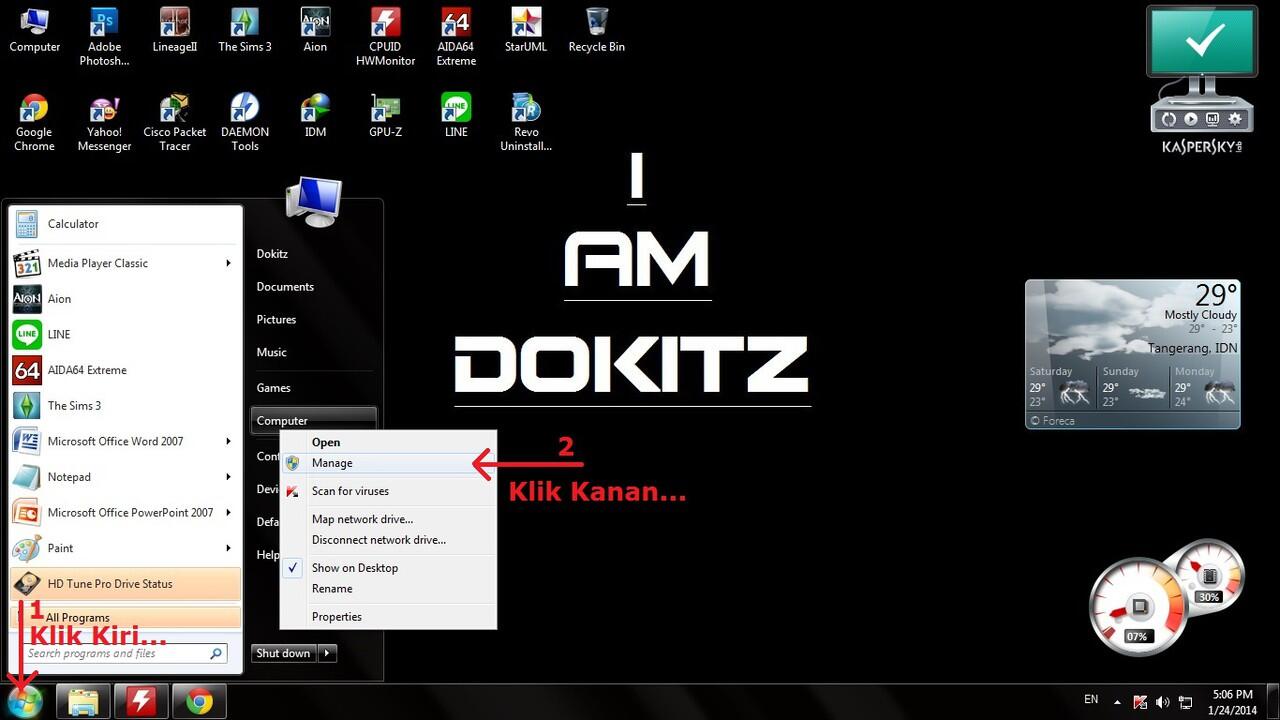Expand Media Player Classic submenu arrow
The height and width of the screenshot is (720, 1280).
(x=228, y=263)
